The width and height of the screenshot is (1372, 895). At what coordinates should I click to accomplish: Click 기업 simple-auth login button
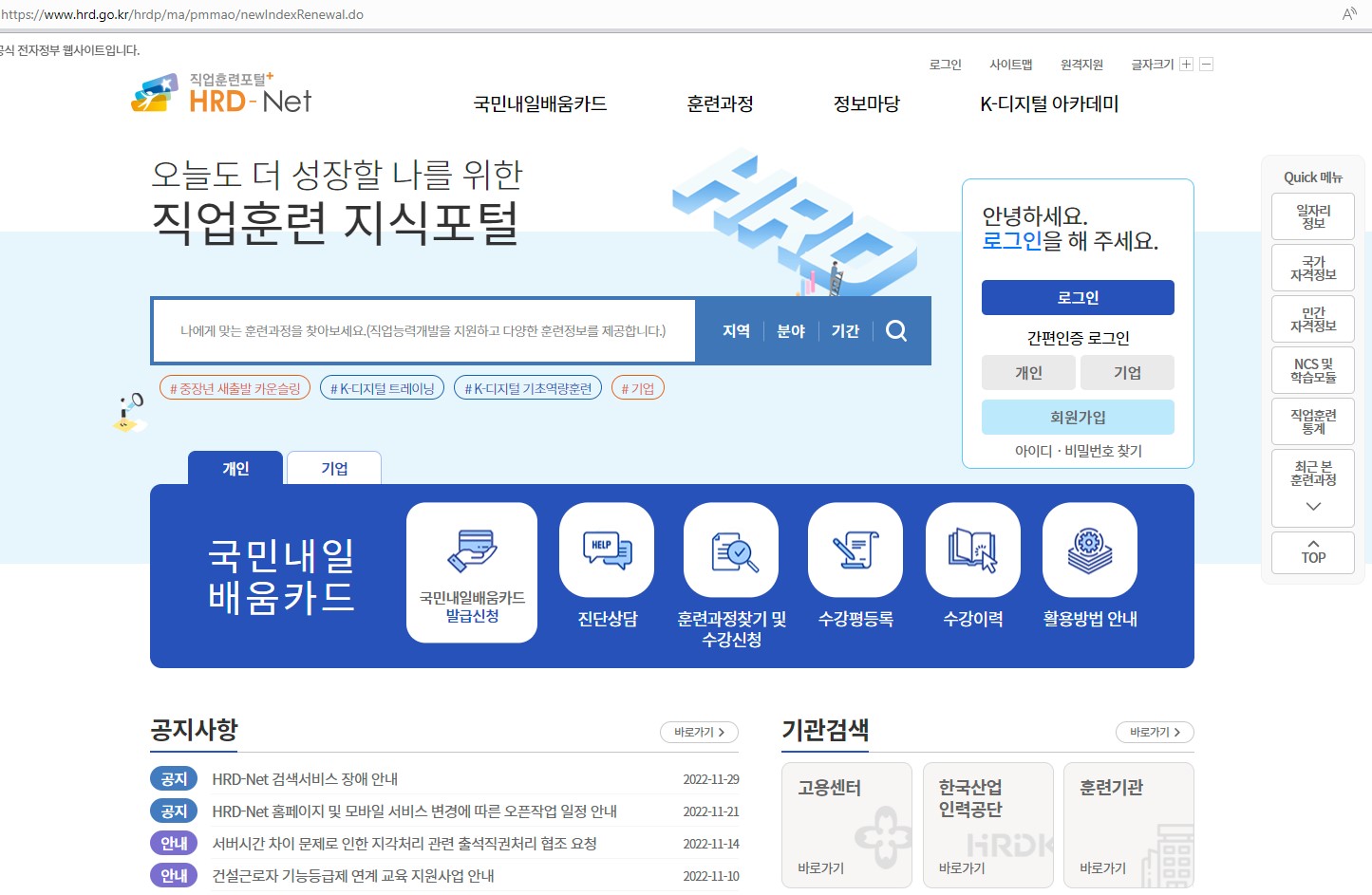1127,372
